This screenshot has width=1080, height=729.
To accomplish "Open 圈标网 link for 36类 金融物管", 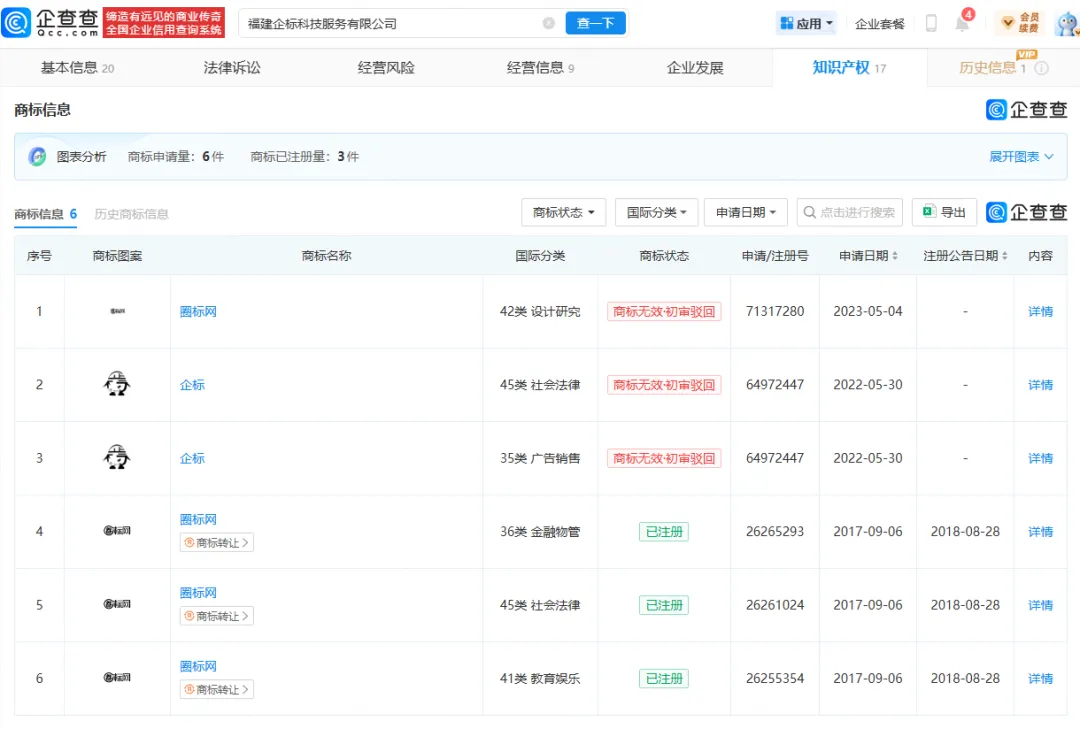I will [x=198, y=520].
